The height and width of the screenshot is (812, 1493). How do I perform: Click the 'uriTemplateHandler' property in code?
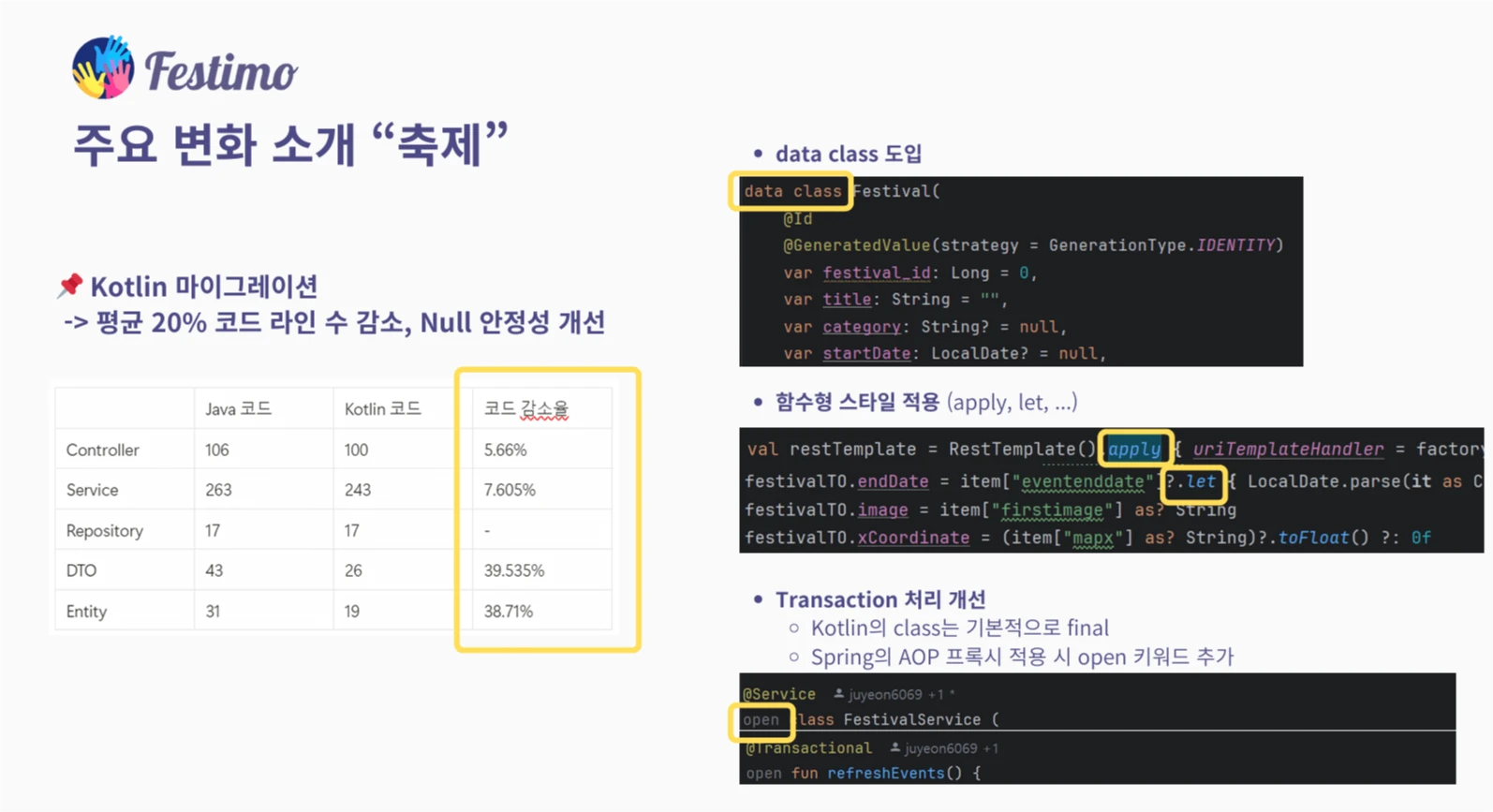[x=1288, y=450]
